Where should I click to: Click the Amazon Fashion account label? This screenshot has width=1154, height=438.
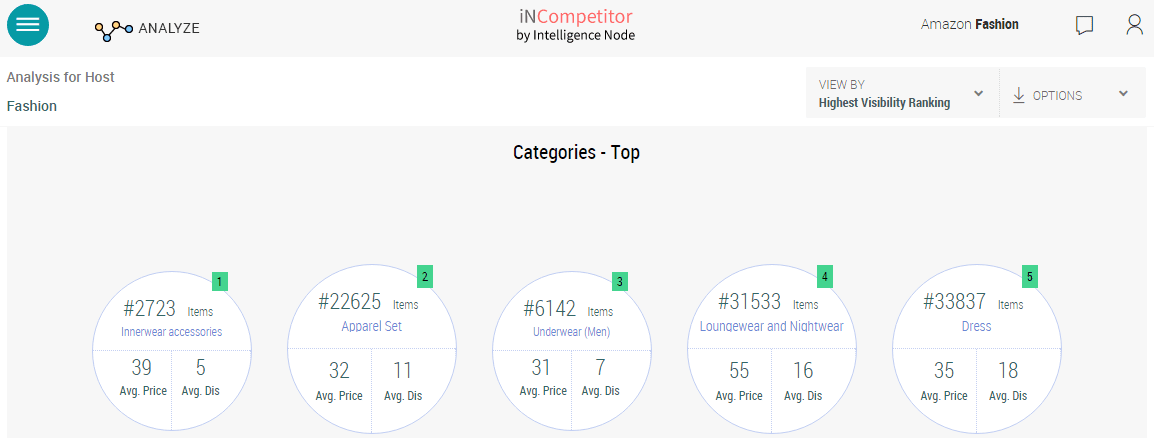coord(969,24)
